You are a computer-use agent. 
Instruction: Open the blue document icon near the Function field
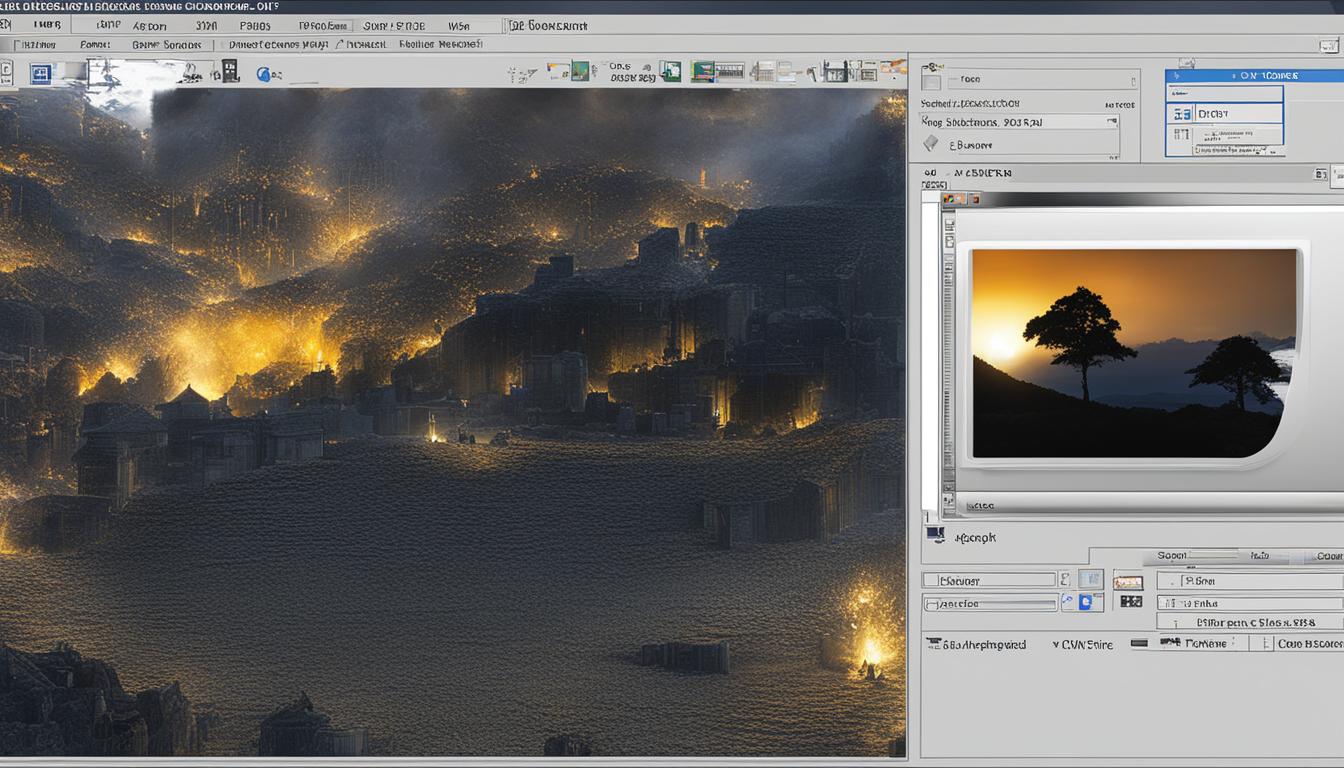coord(1084,602)
